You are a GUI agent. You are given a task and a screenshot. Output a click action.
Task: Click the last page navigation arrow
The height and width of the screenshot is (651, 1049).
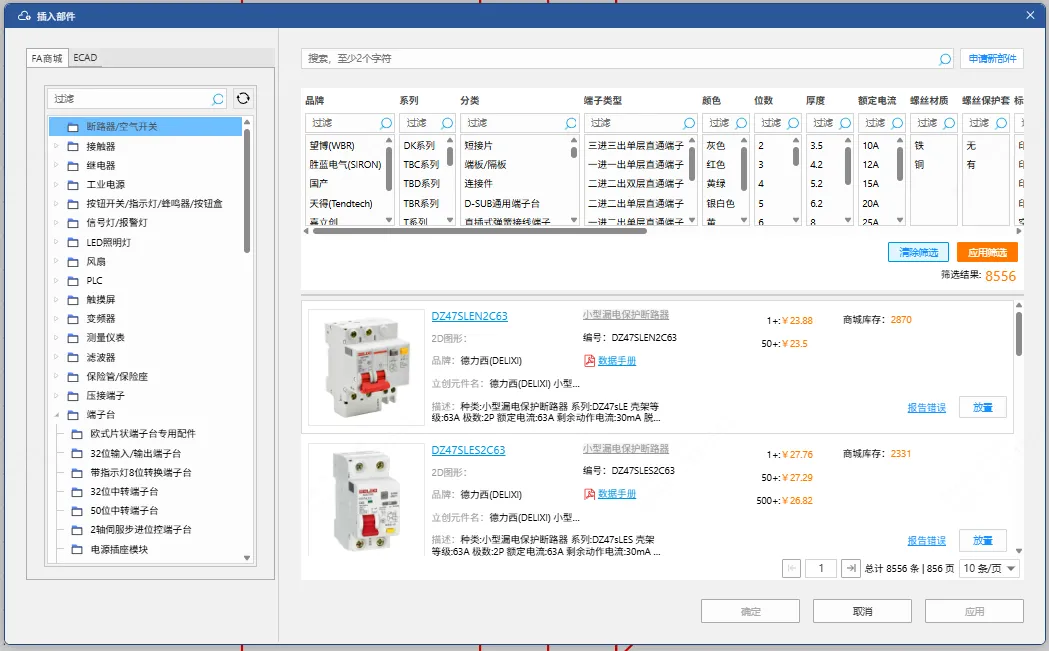851,568
